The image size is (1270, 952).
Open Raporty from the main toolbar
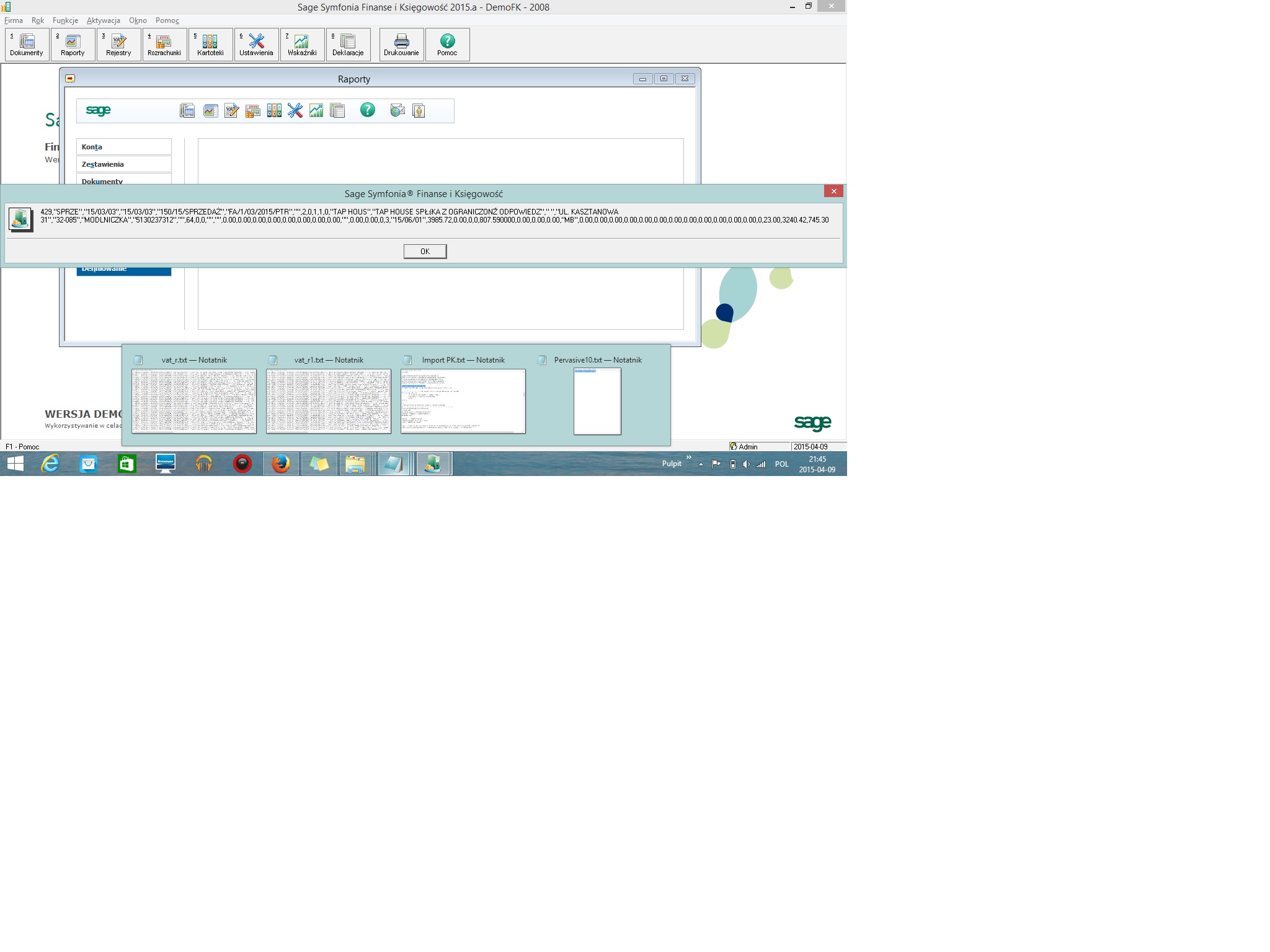pyautogui.click(x=73, y=45)
